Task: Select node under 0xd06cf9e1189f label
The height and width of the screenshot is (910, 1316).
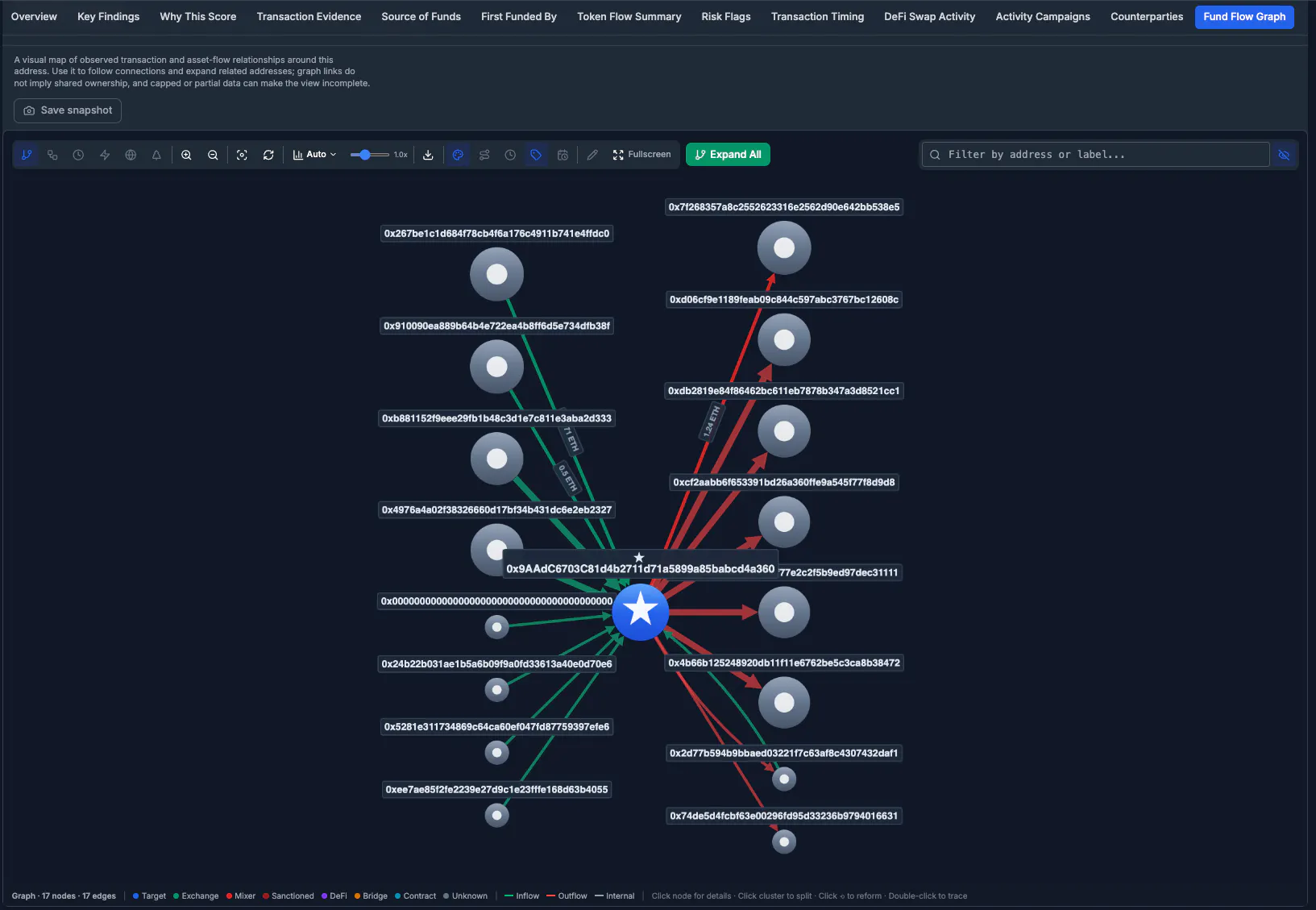Action: tap(784, 339)
